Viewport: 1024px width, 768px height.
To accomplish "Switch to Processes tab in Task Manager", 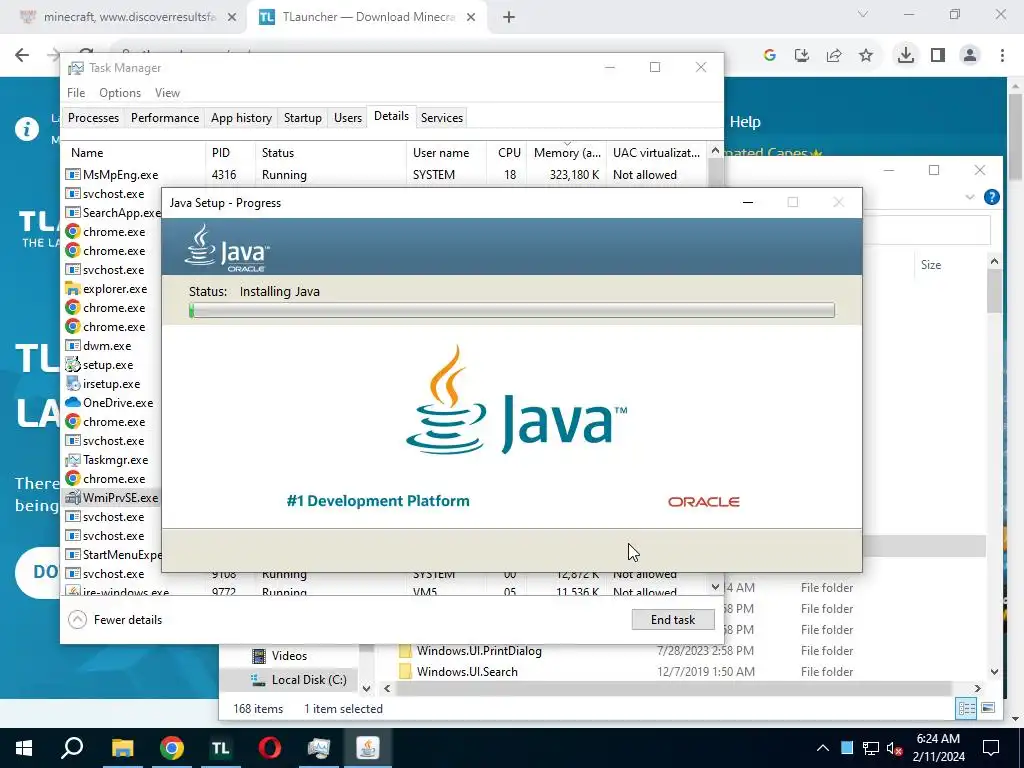I will point(93,118).
